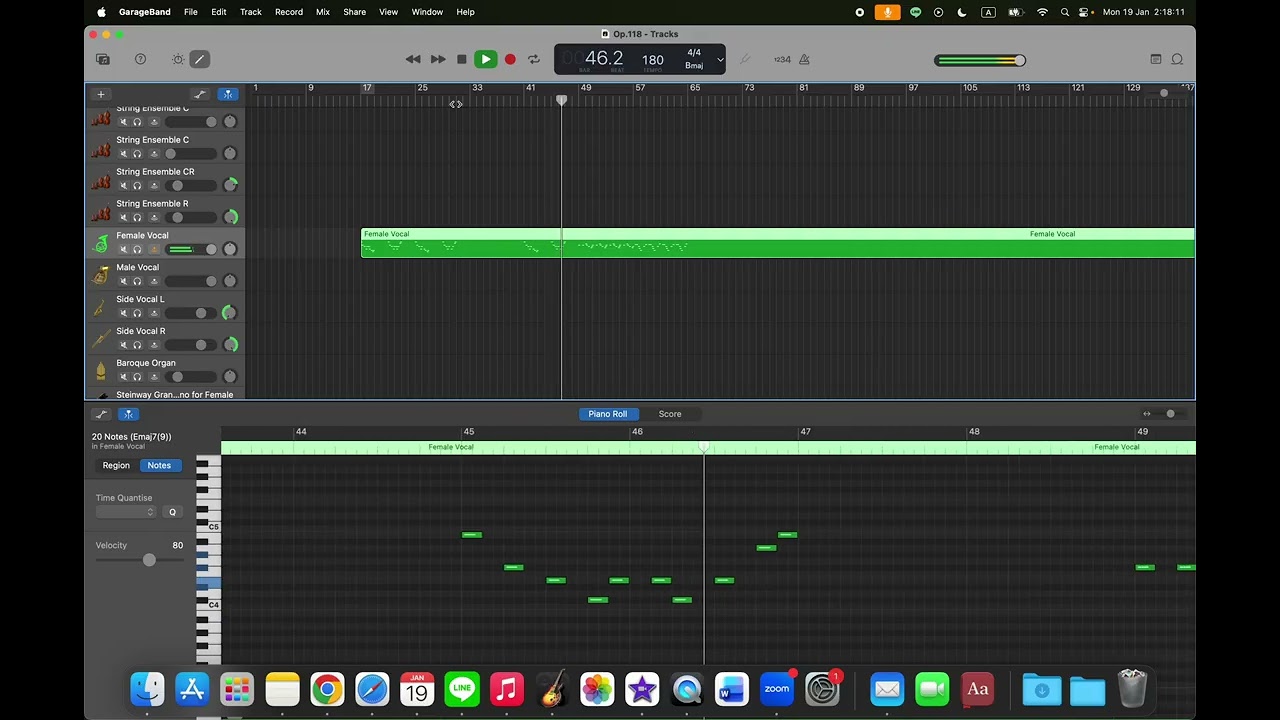Switch to the Score tab

(670, 414)
